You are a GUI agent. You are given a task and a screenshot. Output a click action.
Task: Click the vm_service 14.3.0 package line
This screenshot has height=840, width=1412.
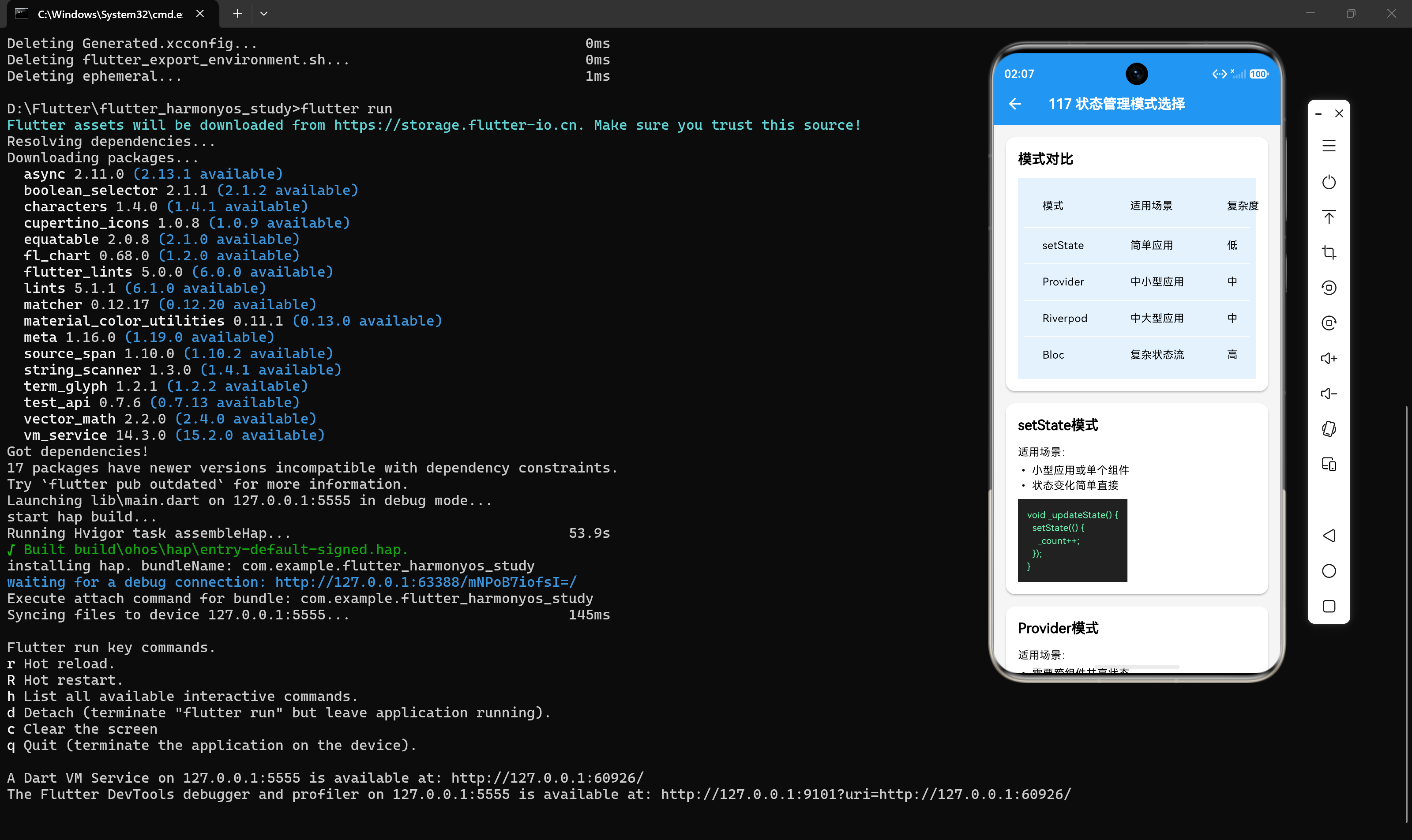coord(174,435)
